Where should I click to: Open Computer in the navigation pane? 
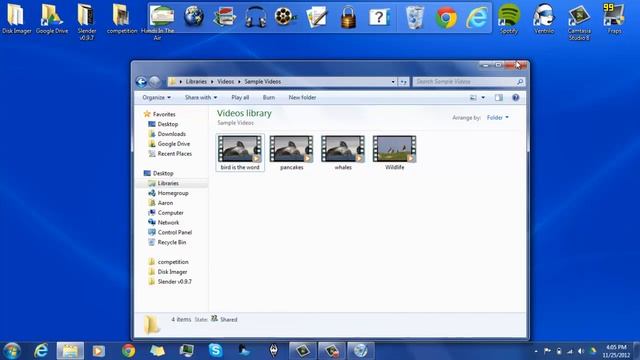coord(166,213)
